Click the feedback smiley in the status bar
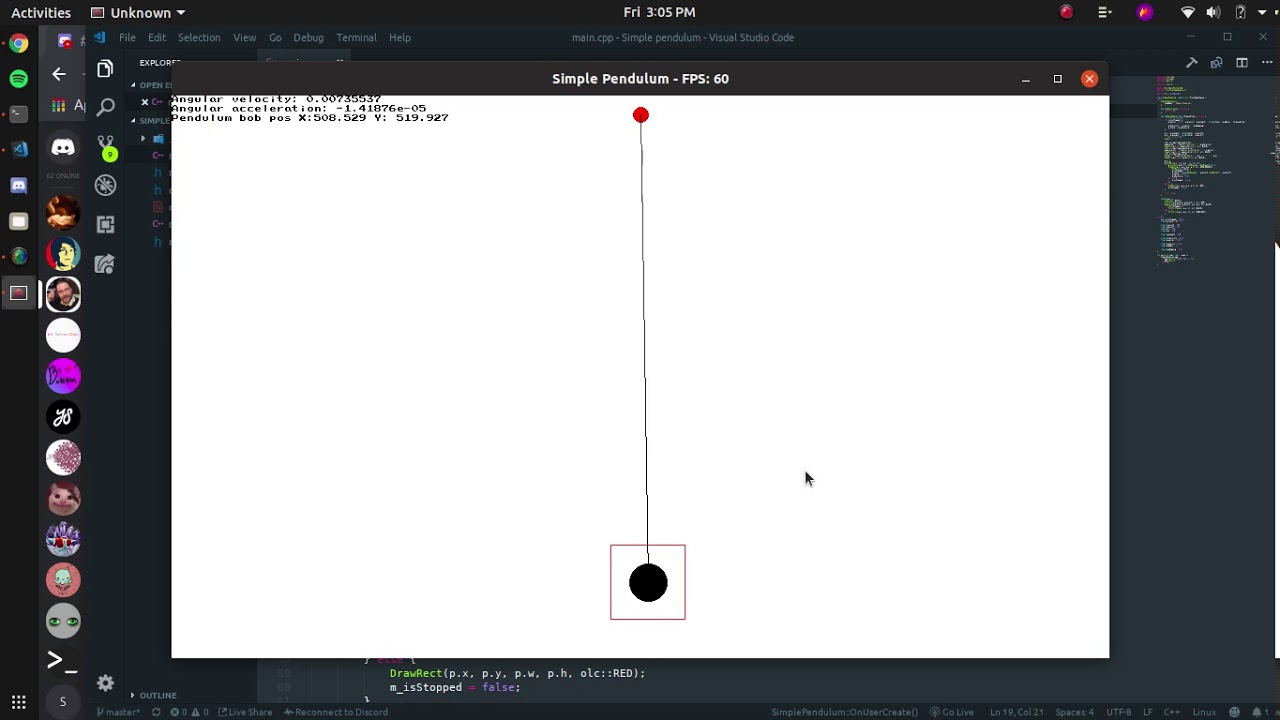The image size is (1280, 720). (1237, 712)
